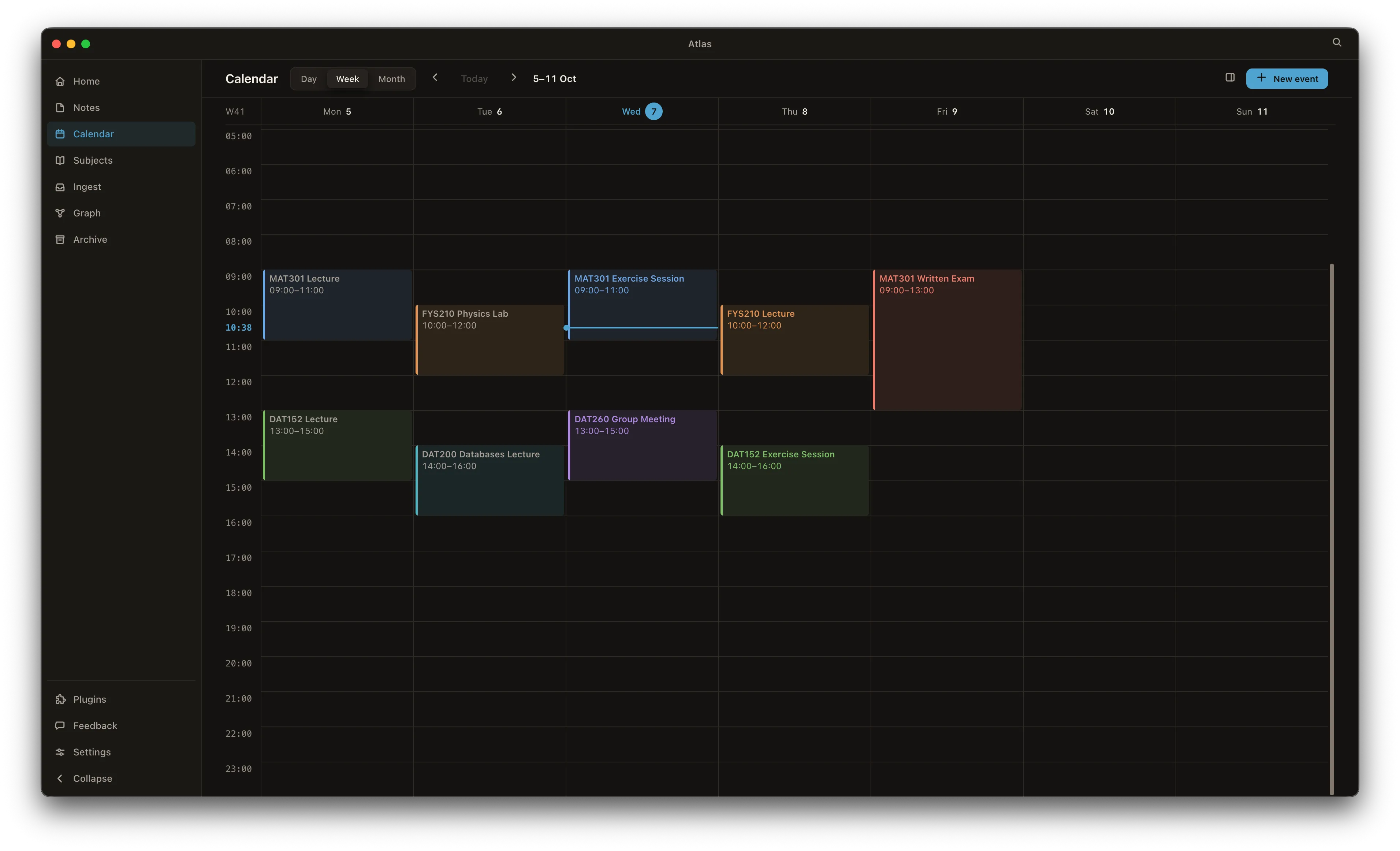Open the DAT260 Group Meeting event

click(x=642, y=446)
